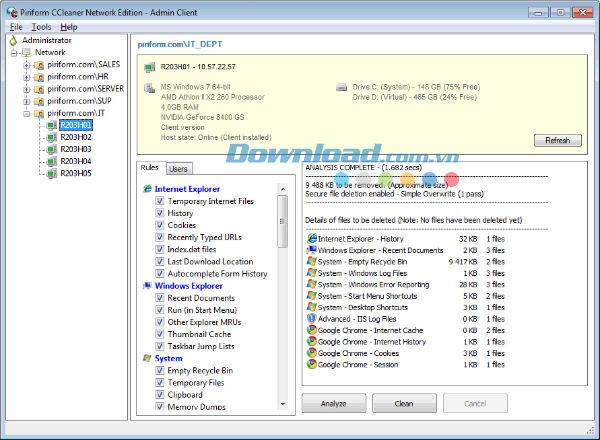This screenshot has width=600, height=440.
Task: Click the piriform.com\IT group icon
Action: (39, 114)
